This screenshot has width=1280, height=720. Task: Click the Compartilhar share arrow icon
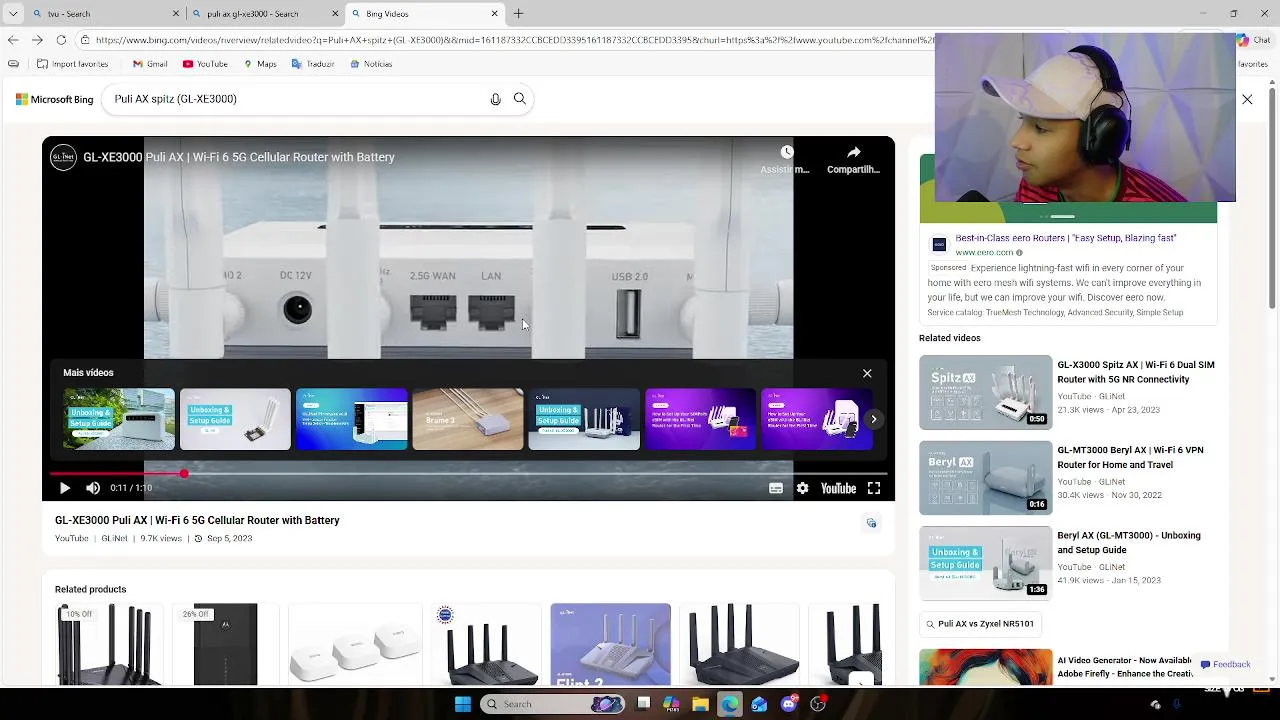point(853,152)
